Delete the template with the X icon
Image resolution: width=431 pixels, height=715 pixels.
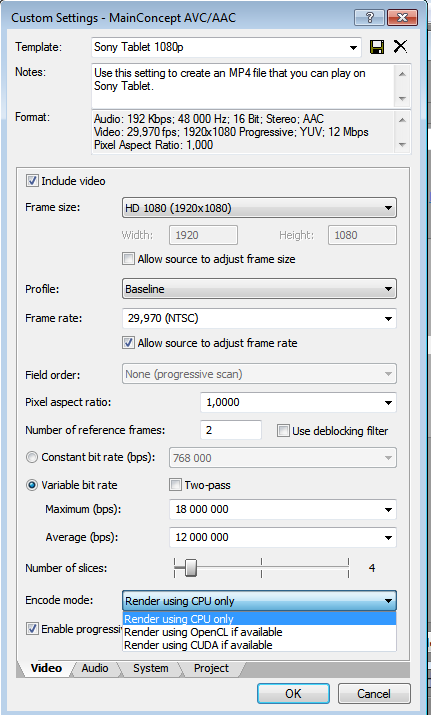[400, 47]
